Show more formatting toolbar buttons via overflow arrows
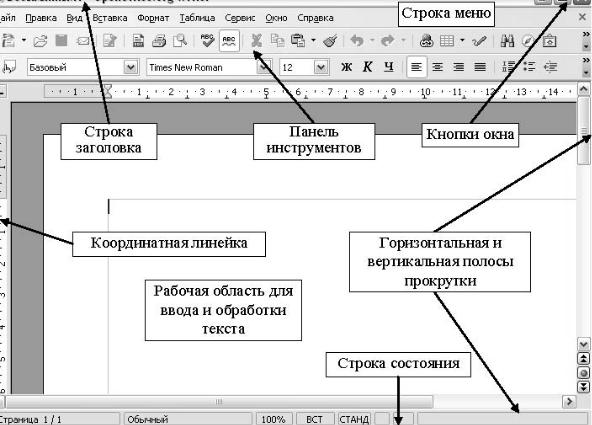 (586, 60)
